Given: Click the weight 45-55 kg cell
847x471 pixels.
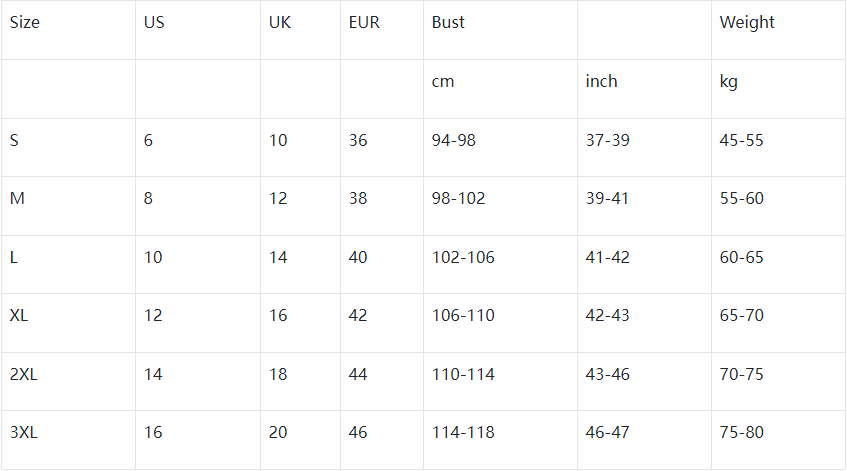Looking at the screenshot, I should [741, 140].
